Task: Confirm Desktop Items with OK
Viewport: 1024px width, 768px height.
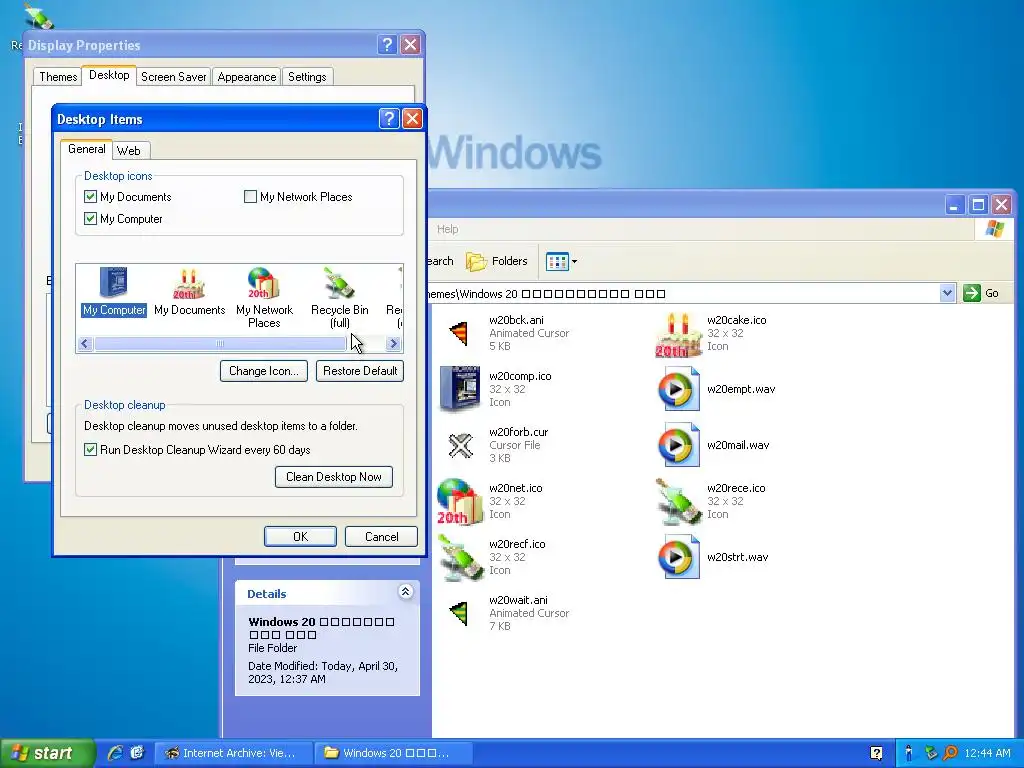Action: click(x=300, y=537)
